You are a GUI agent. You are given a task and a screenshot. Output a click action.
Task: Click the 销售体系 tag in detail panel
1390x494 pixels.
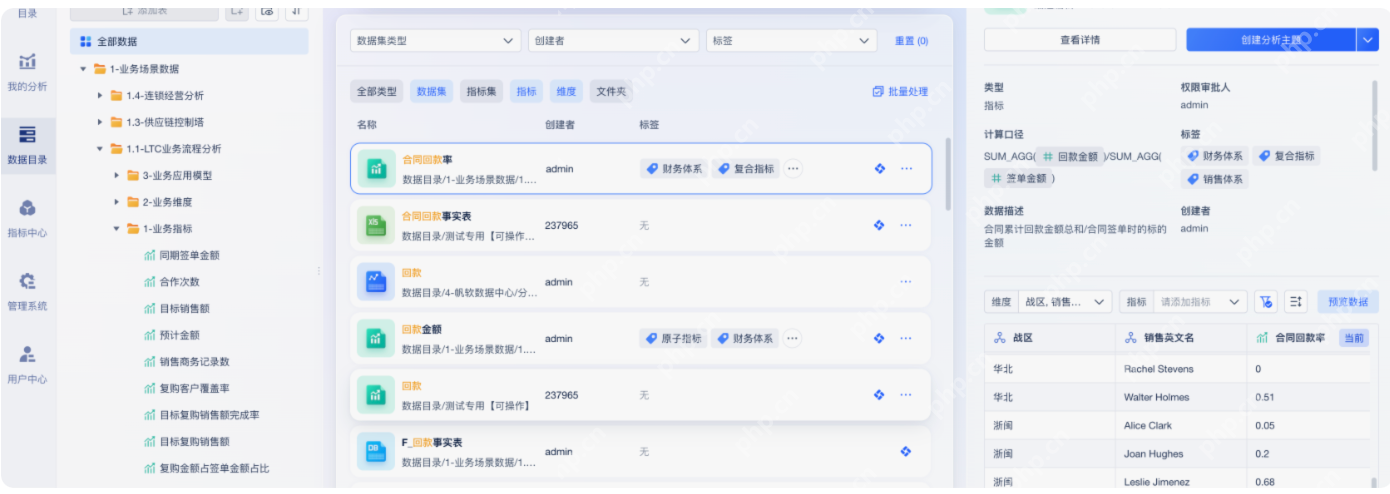point(1214,179)
